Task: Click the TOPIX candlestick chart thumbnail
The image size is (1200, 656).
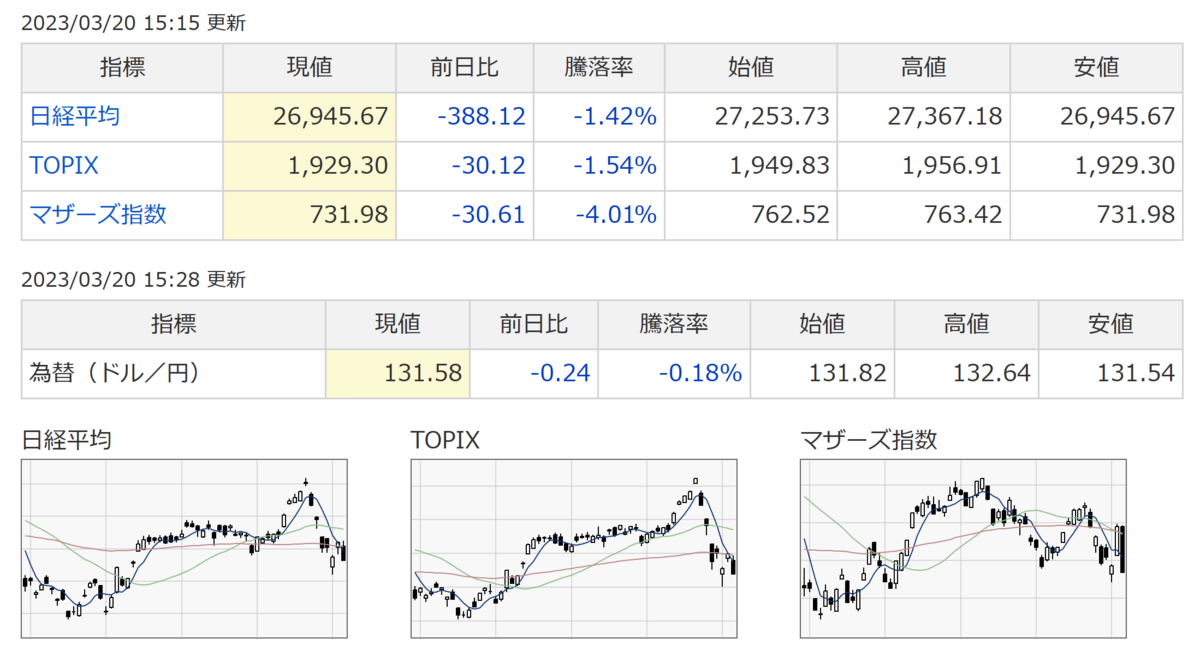Action: [574, 547]
